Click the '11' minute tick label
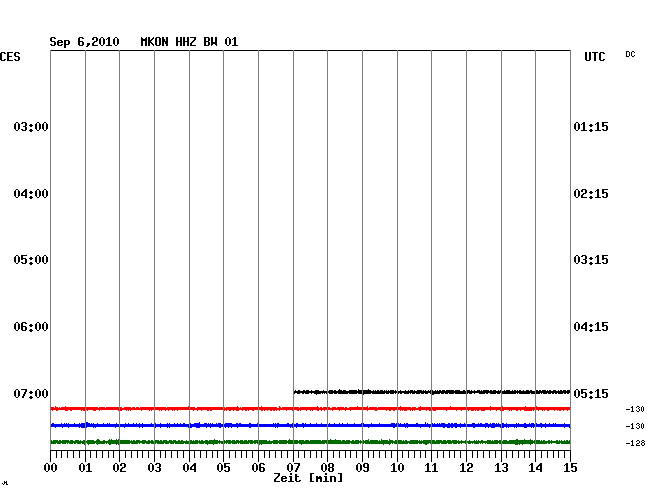This screenshot has width=650, height=494. [431, 468]
